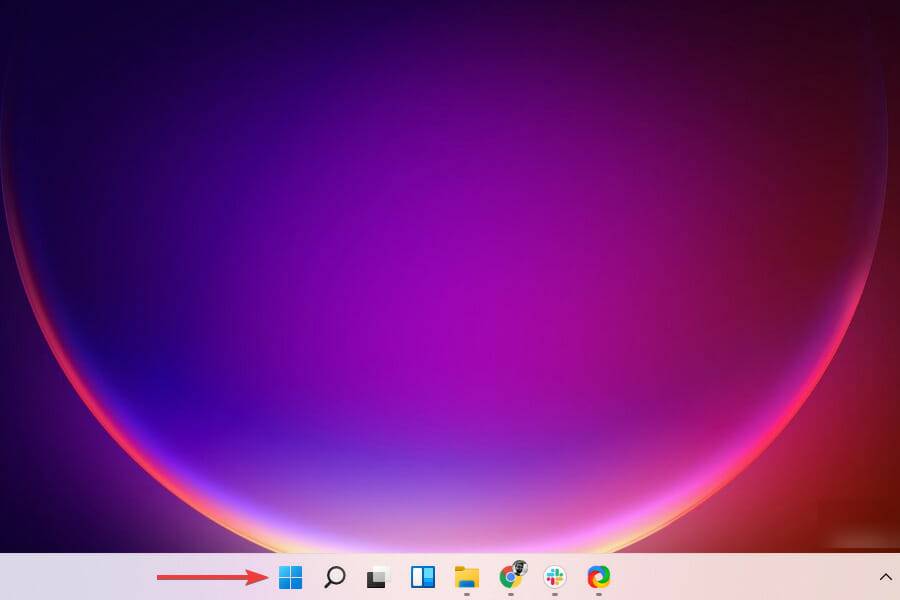Open Search from the taskbar magnifier
900x600 pixels.
[x=335, y=577]
